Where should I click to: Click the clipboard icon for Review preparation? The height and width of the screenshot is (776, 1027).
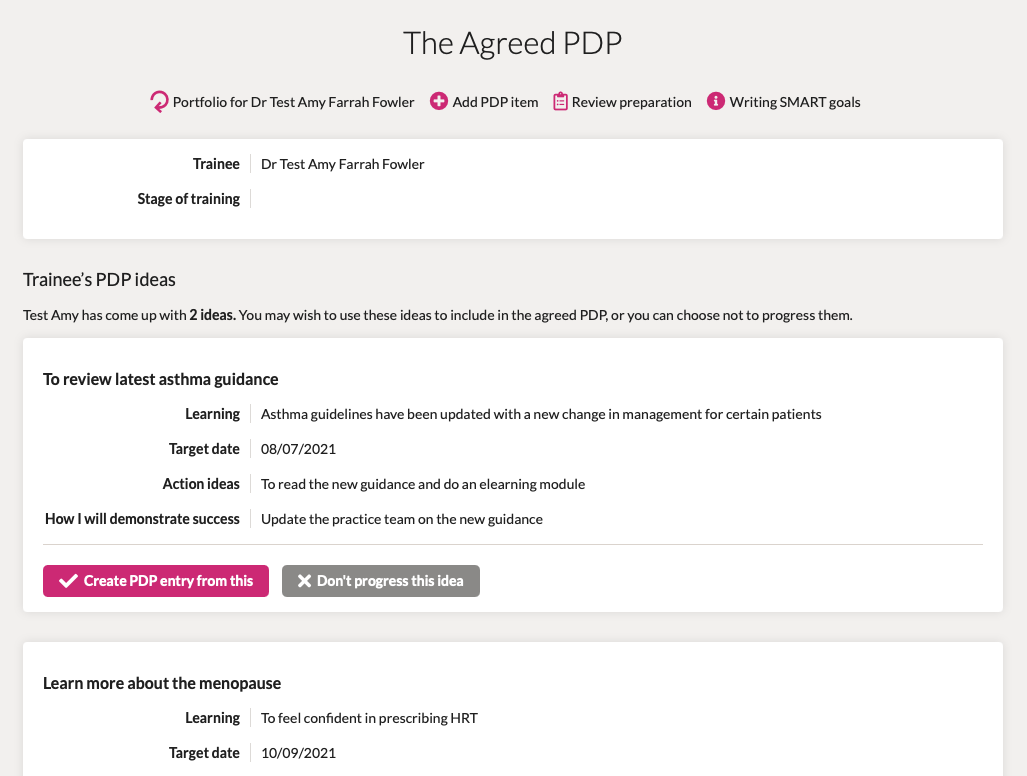pyautogui.click(x=560, y=102)
